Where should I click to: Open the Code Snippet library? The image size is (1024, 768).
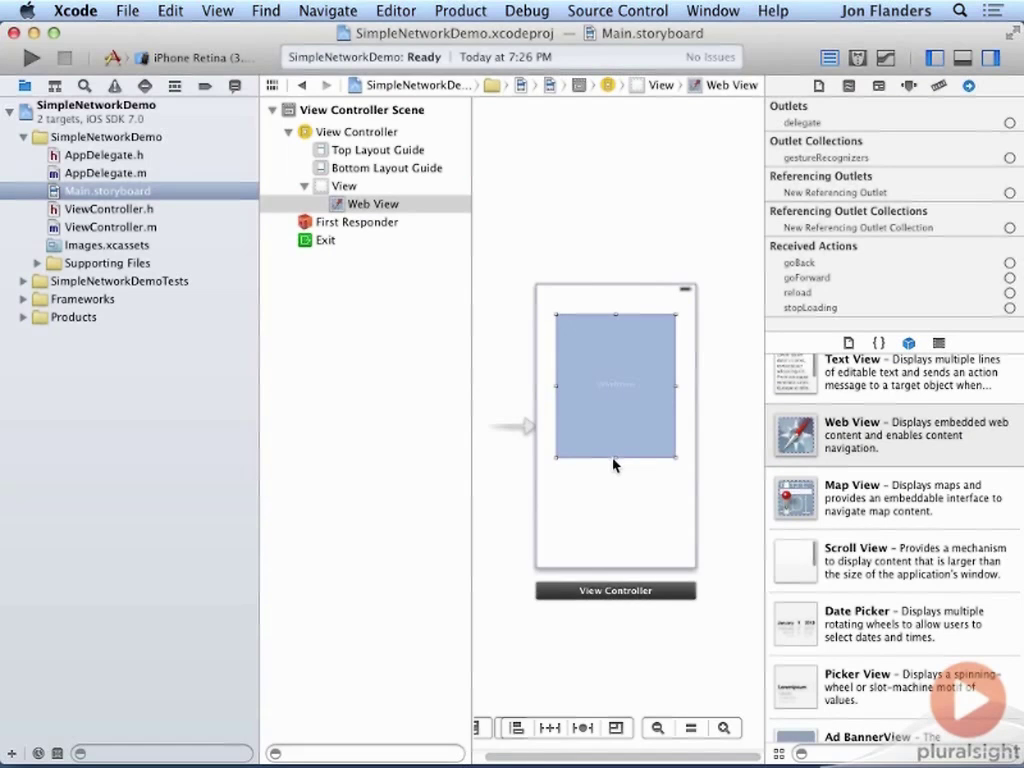(x=878, y=343)
